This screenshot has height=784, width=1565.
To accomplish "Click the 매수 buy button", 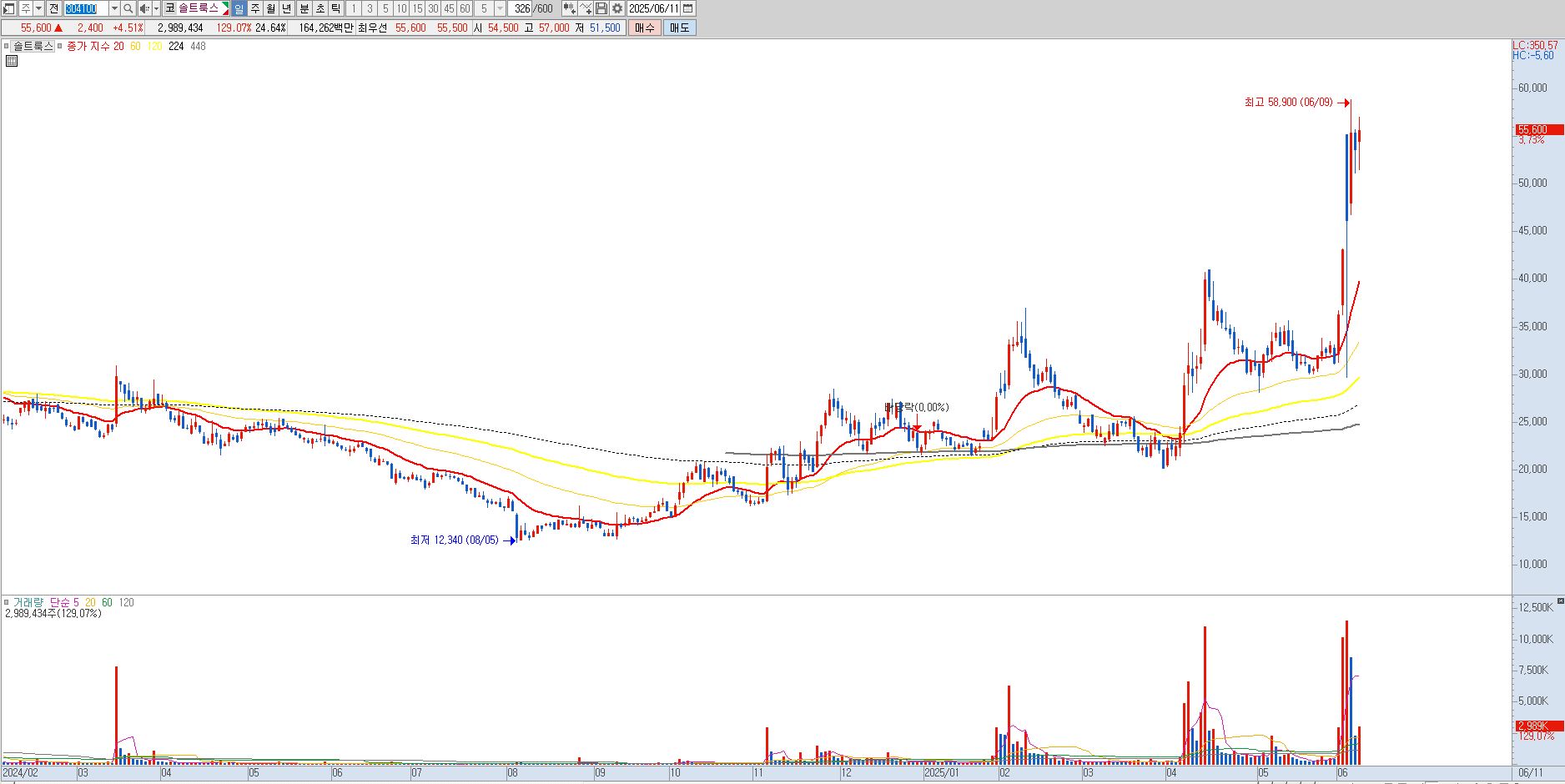I will point(644,28).
